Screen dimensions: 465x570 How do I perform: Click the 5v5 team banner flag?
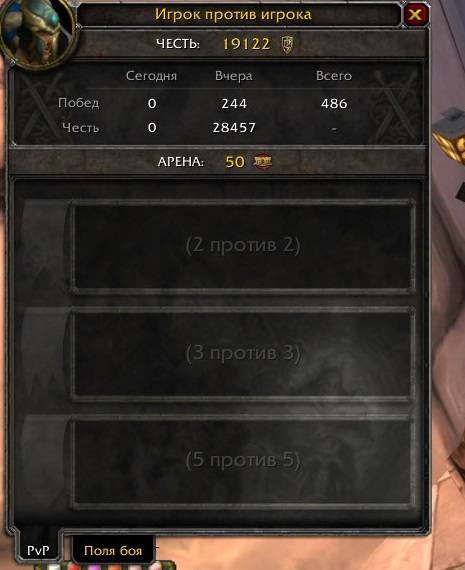point(44,462)
